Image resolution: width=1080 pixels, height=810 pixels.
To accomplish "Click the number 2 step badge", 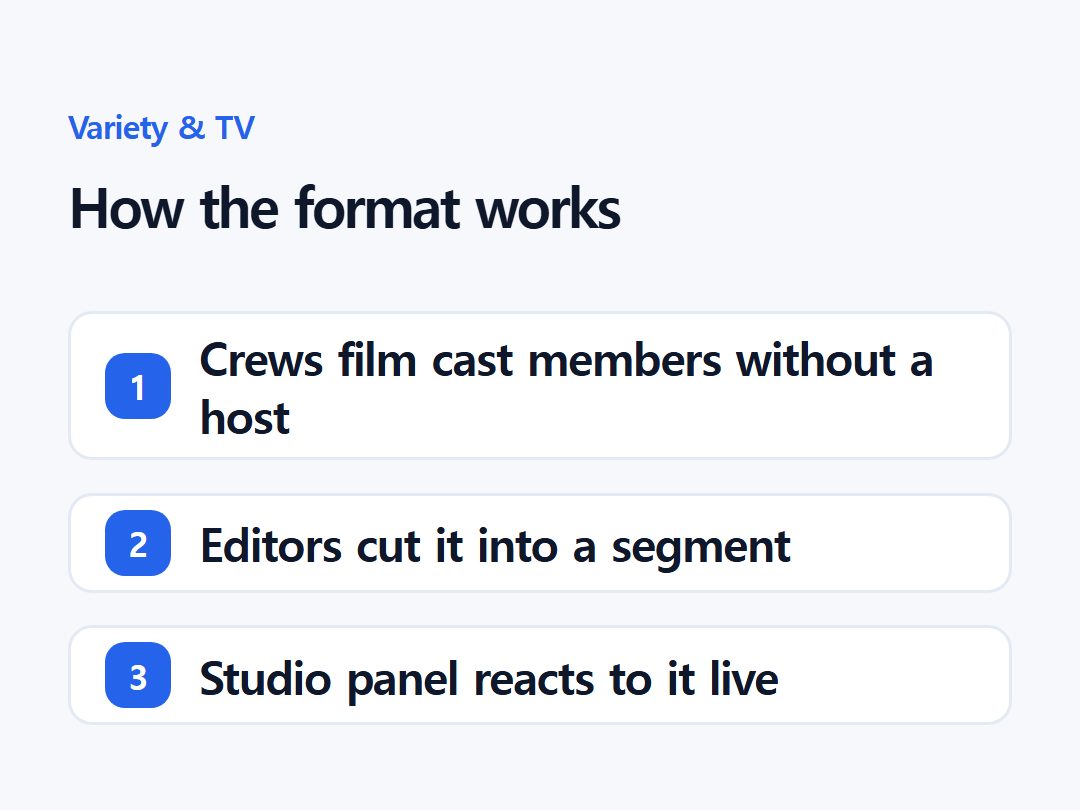I will click(x=138, y=543).
